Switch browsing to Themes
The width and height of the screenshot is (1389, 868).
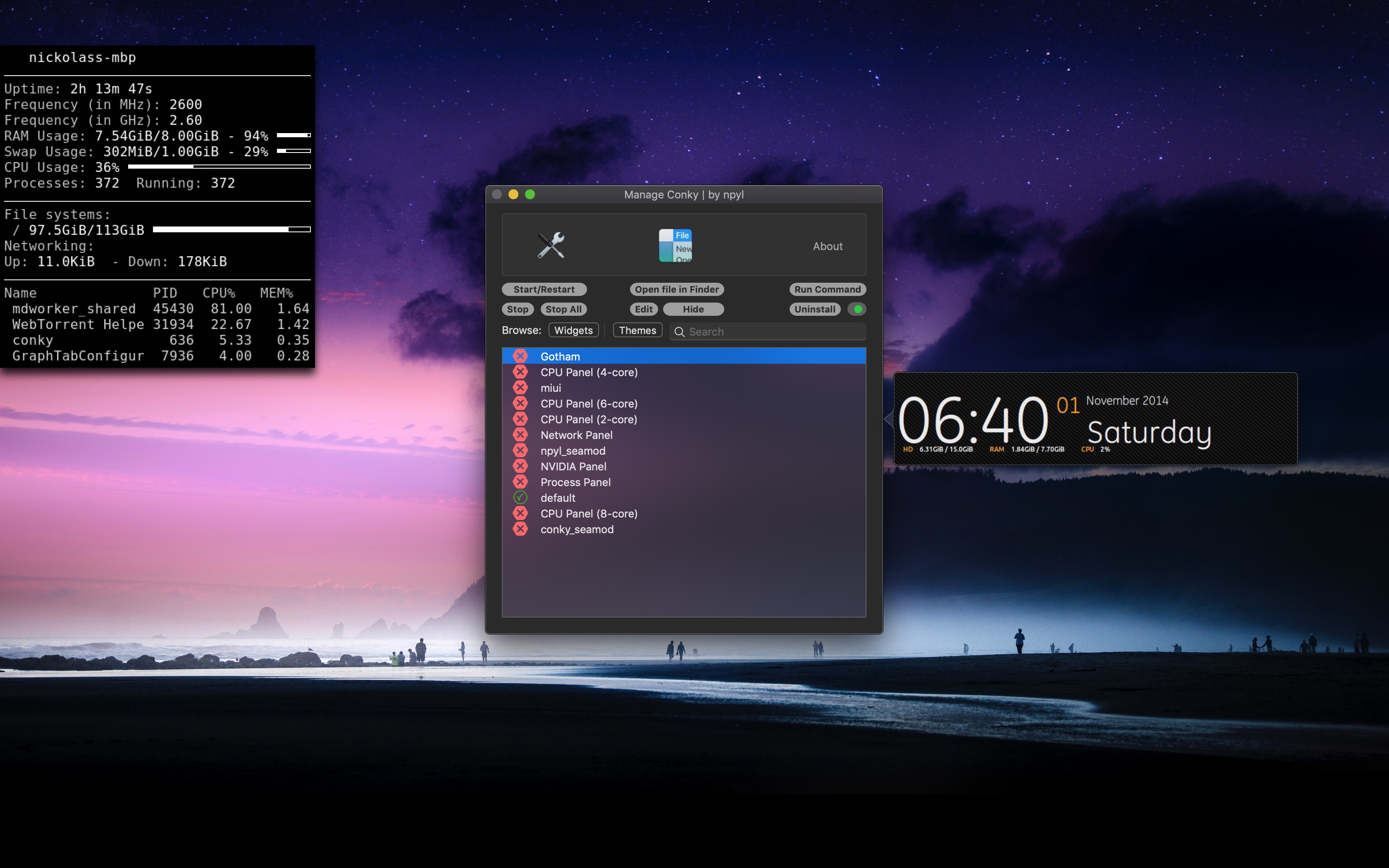637,330
